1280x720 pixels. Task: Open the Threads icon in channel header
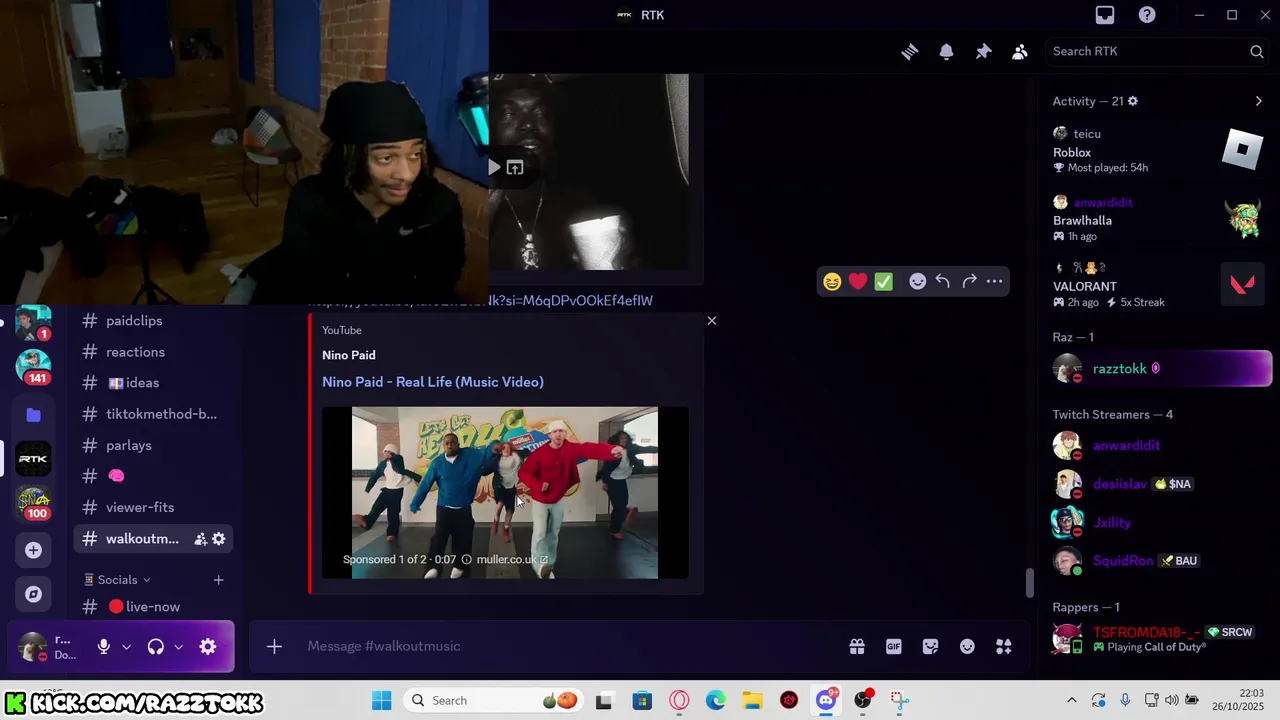pyautogui.click(x=909, y=52)
